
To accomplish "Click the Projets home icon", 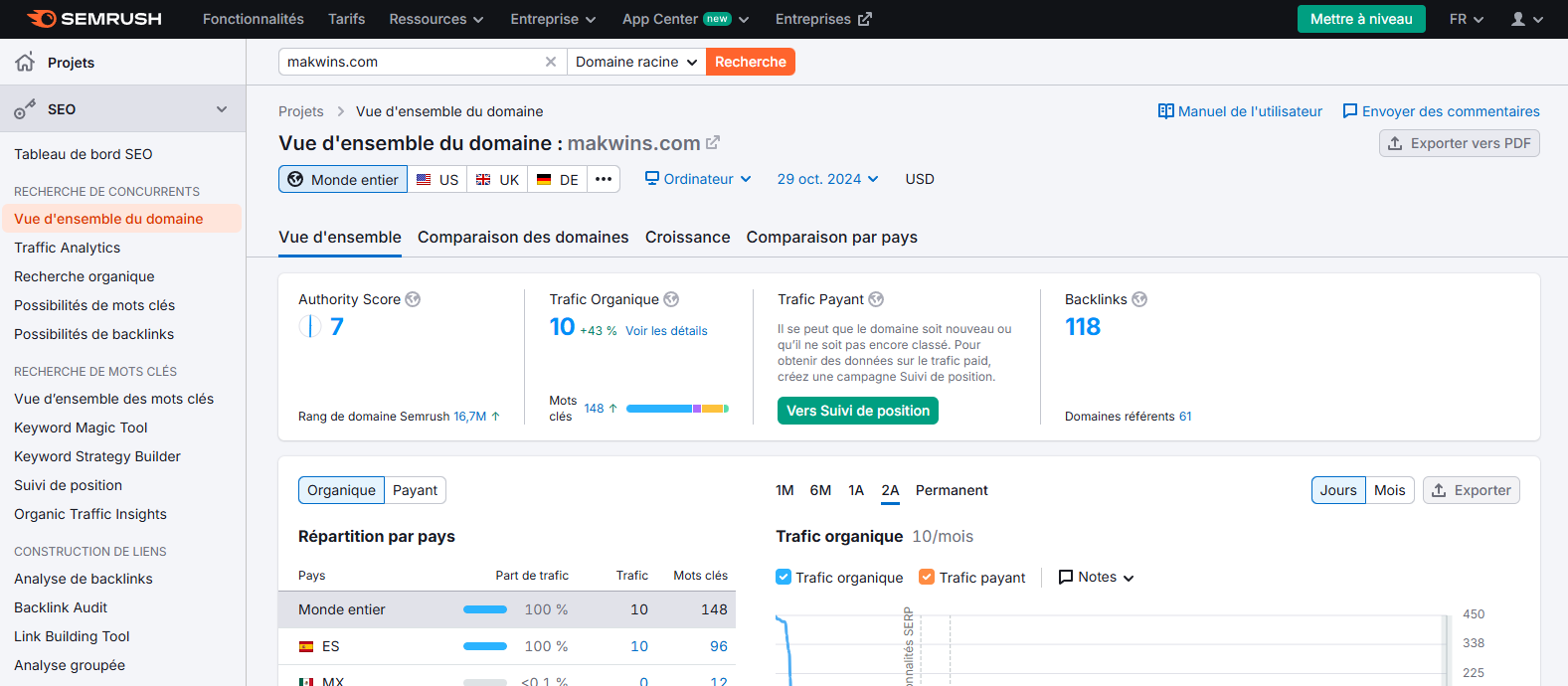I will (25, 62).
